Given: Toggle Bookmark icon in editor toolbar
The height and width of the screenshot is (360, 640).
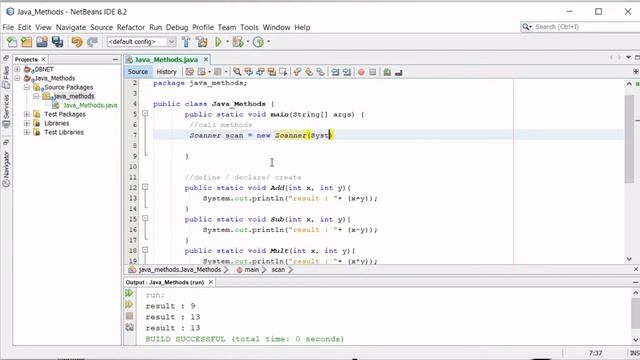Looking at the screenshot, I should point(320,72).
